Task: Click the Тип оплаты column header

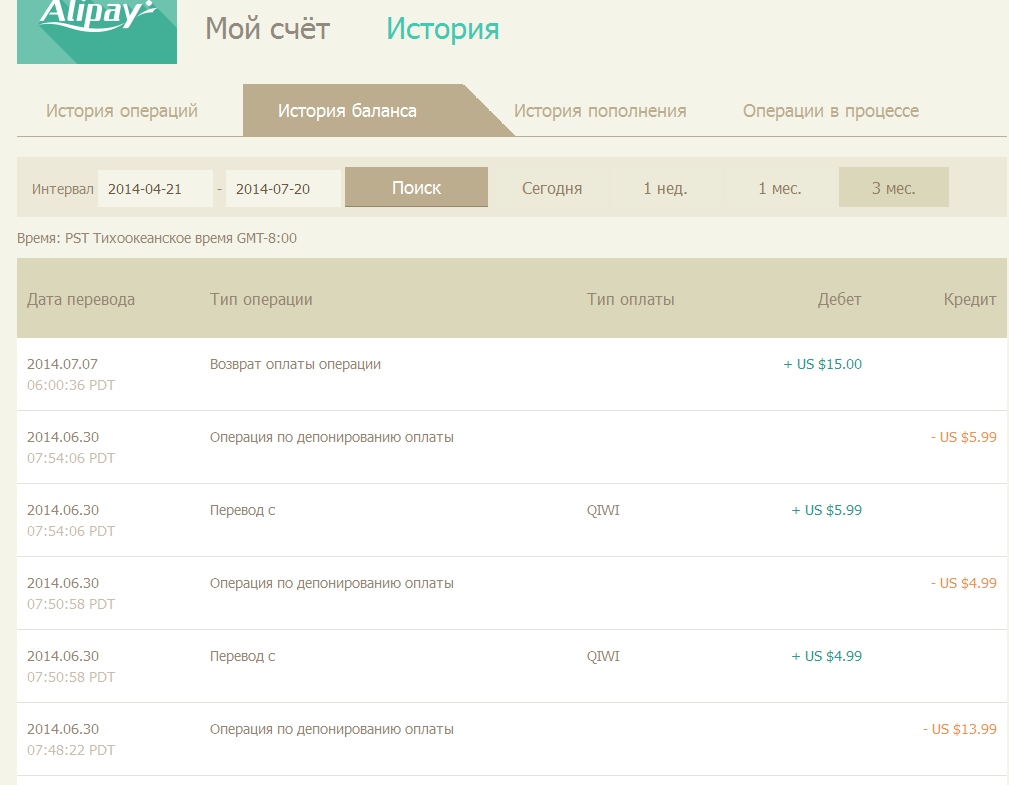Action: pos(631,299)
